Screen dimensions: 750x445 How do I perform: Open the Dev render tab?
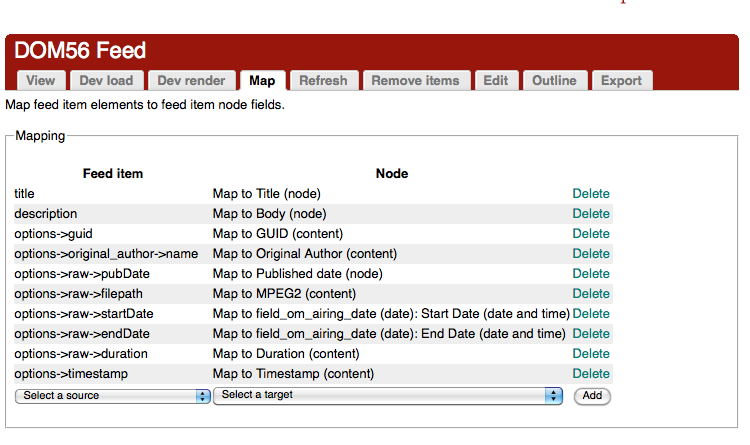pyautogui.click(x=193, y=81)
